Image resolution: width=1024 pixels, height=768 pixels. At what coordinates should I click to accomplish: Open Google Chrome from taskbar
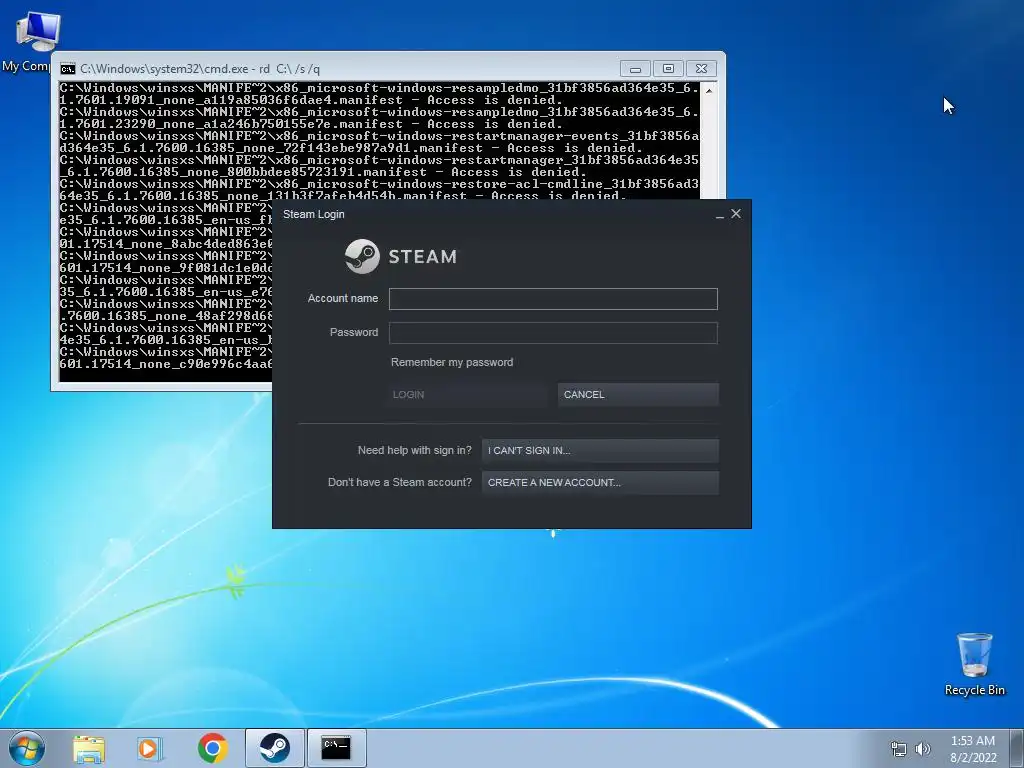click(x=212, y=748)
